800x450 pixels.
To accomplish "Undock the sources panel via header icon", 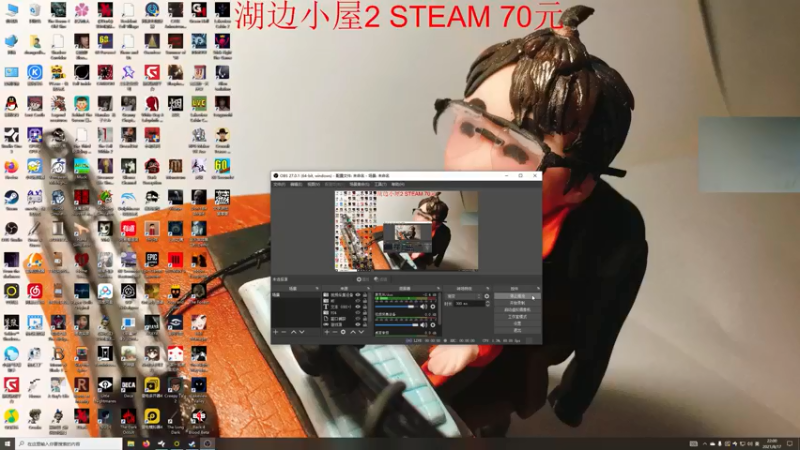I will 368,288.
